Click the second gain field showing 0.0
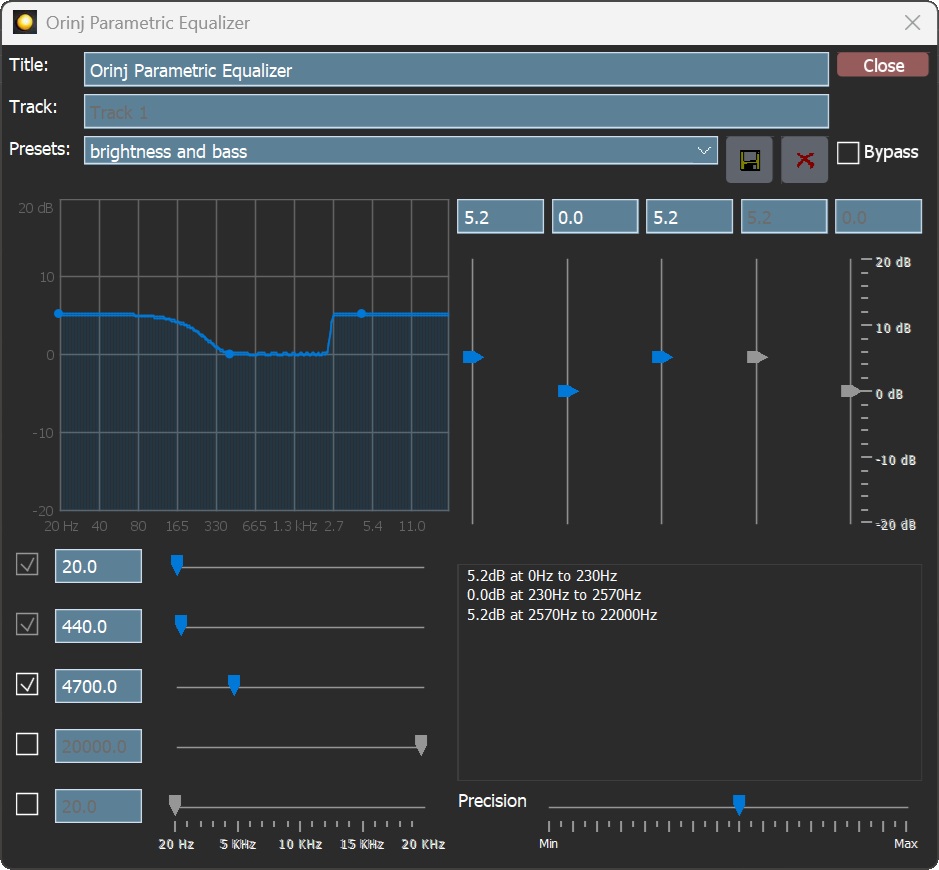The image size is (939, 870). 594,217
